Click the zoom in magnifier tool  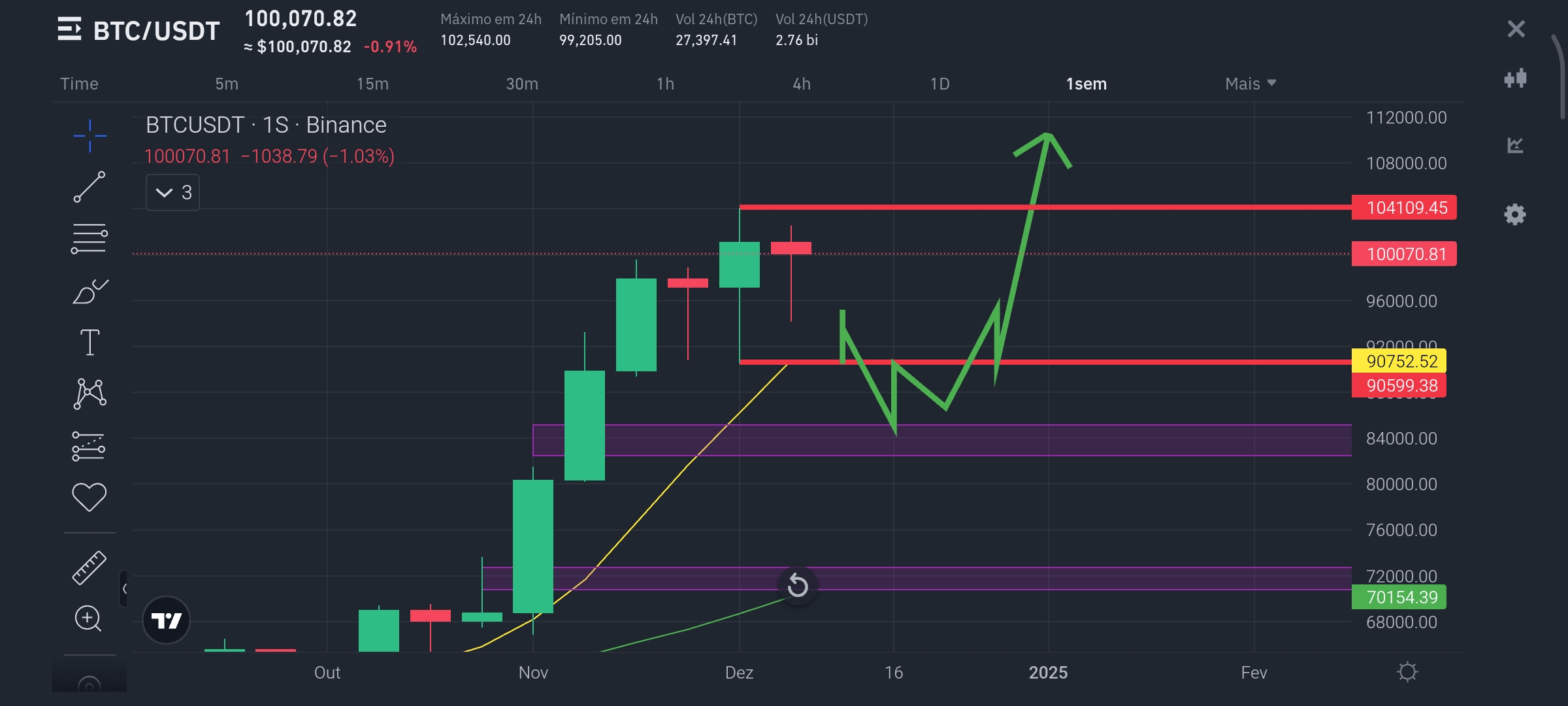pos(88,618)
